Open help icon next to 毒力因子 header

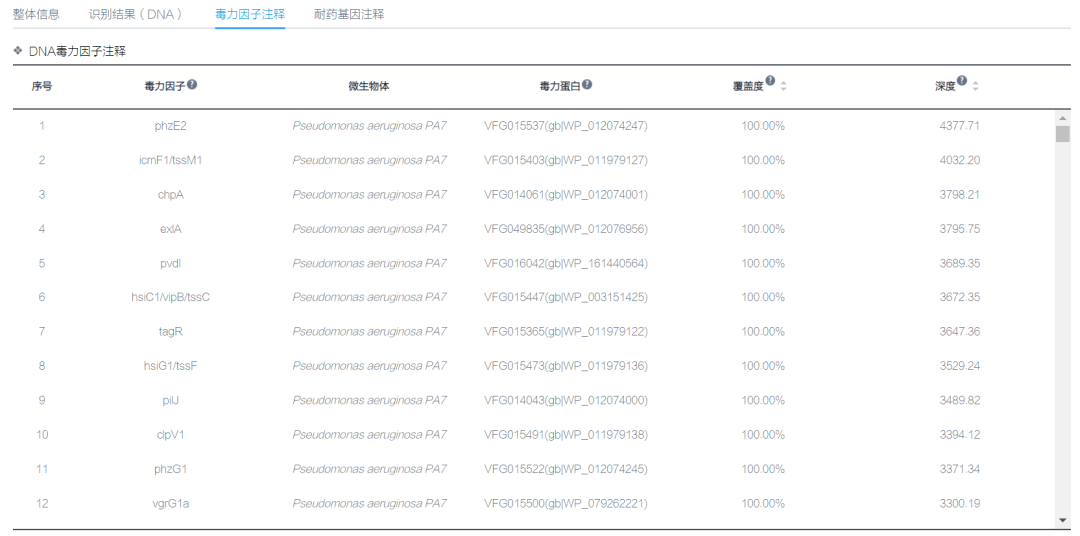pyautogui.click(x=192, y=84)
